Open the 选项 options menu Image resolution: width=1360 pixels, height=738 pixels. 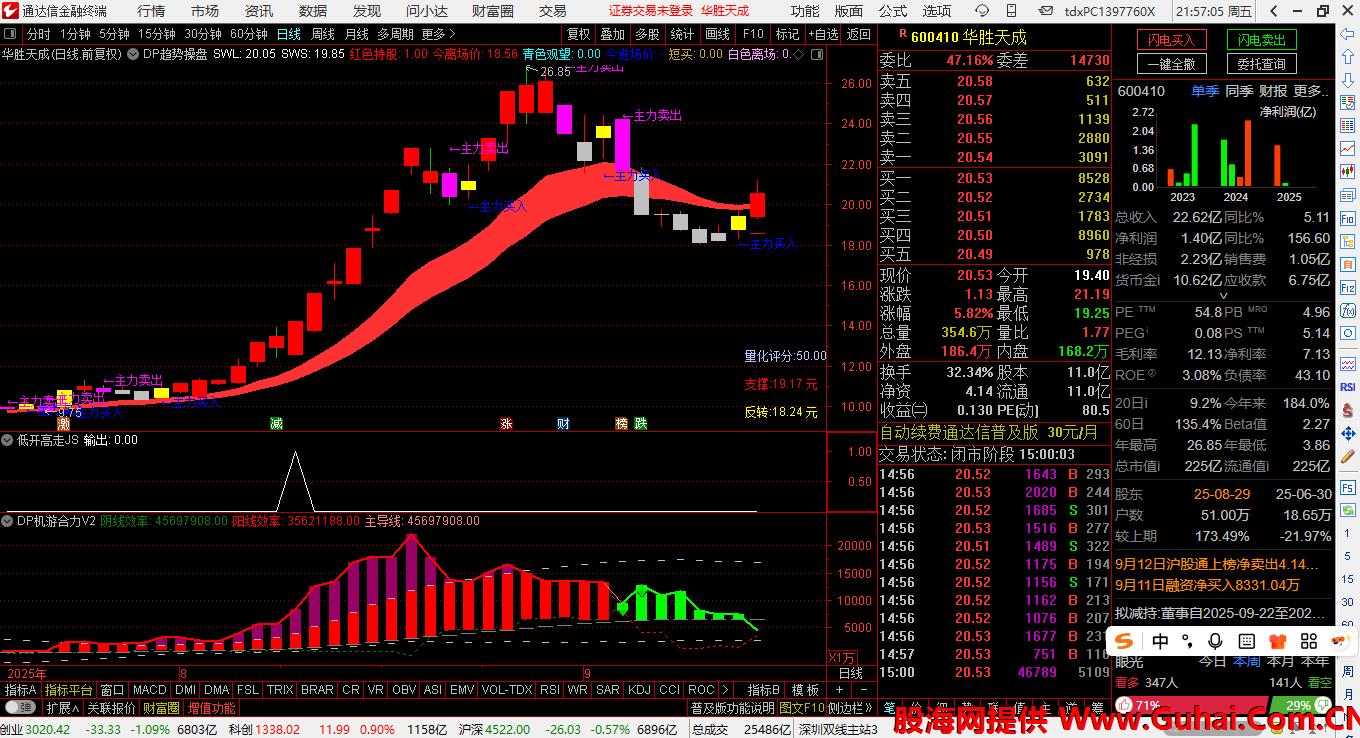tap(937, 11)
